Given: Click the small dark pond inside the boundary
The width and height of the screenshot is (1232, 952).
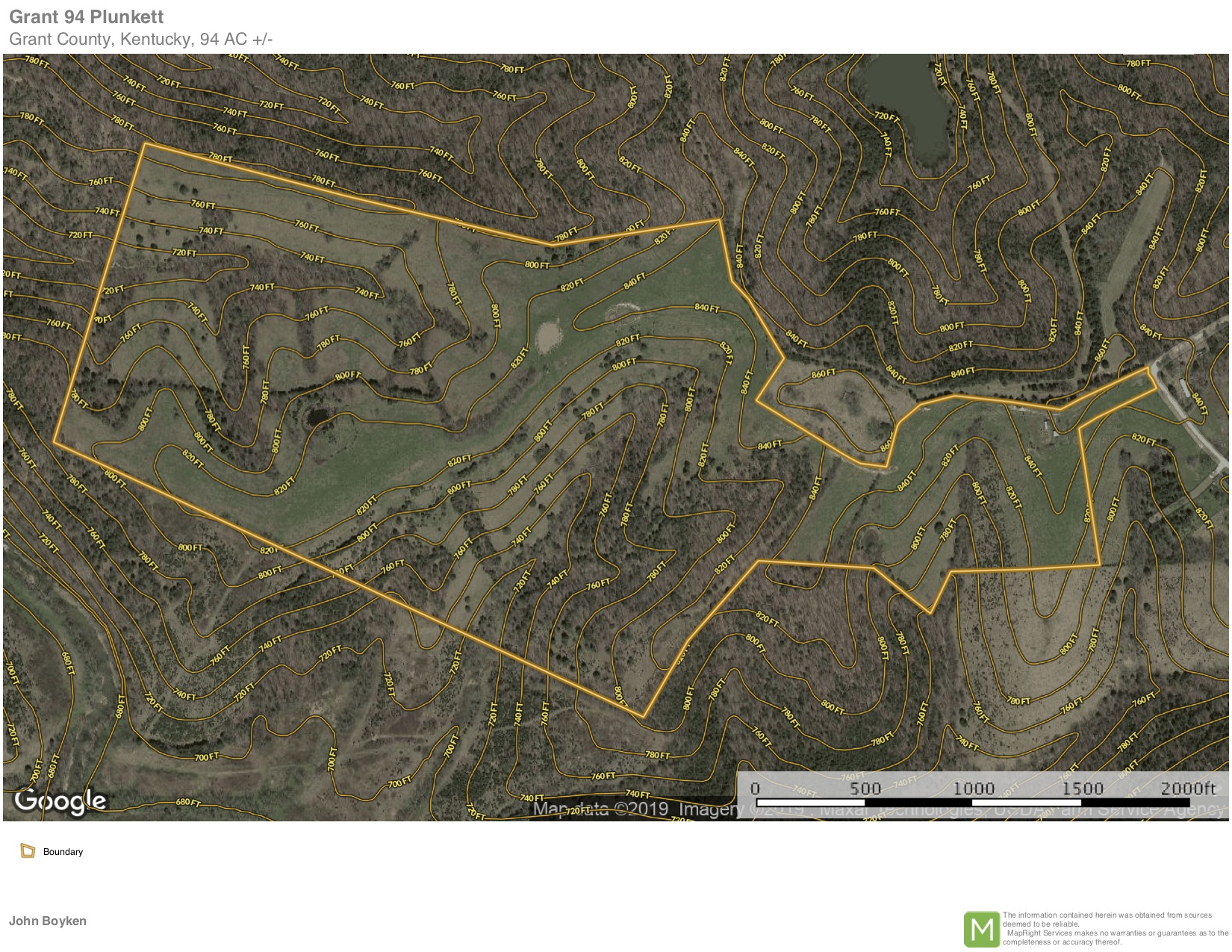Looking at the screenshot, I should point(317,416).
